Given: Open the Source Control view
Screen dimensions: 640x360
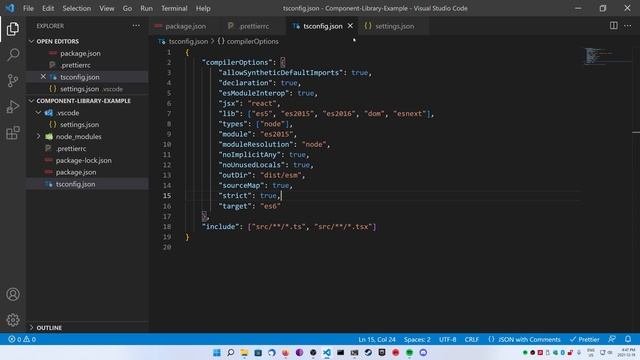Looking at the screenshot, I should pos(13,80).
